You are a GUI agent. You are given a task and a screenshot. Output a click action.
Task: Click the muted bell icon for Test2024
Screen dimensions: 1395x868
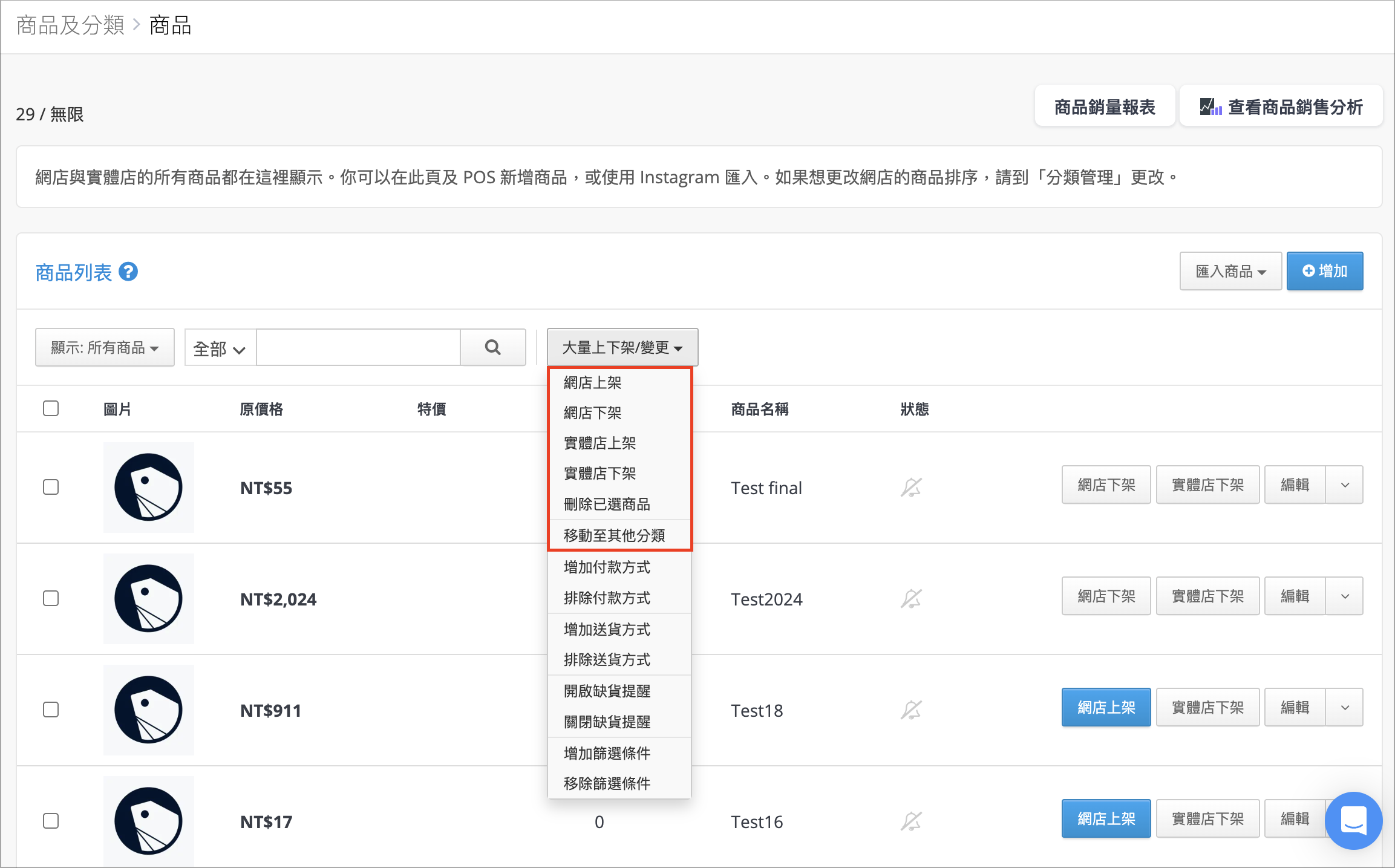911,598
